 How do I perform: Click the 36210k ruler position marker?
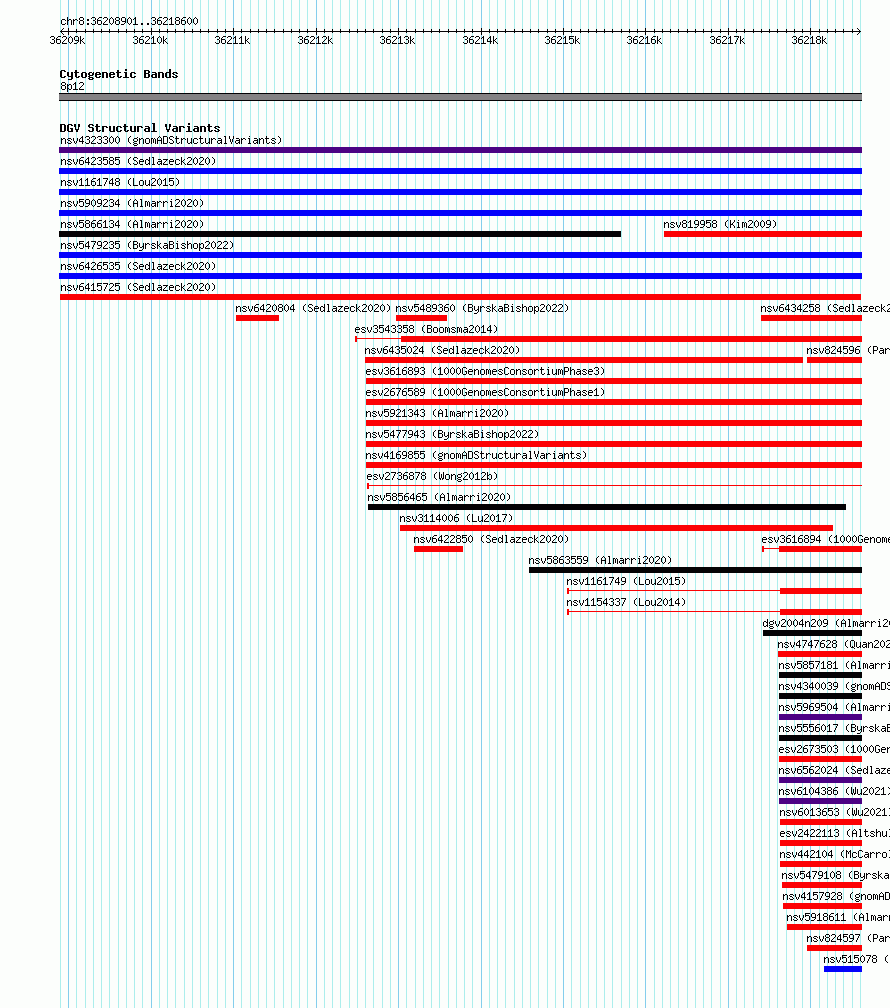coord(150,40)
